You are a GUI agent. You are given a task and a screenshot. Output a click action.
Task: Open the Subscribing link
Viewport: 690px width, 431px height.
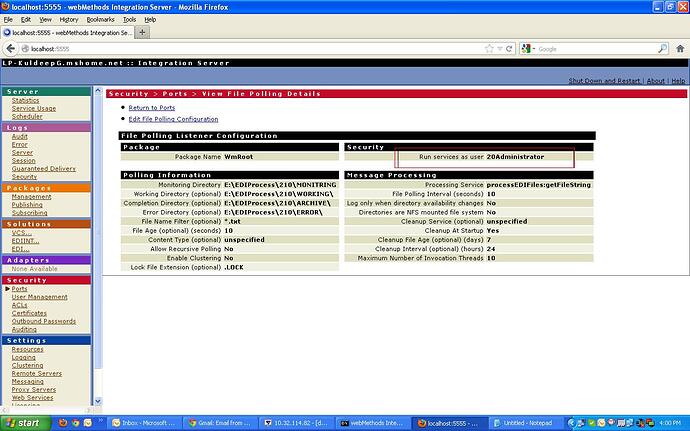point(29,213)
